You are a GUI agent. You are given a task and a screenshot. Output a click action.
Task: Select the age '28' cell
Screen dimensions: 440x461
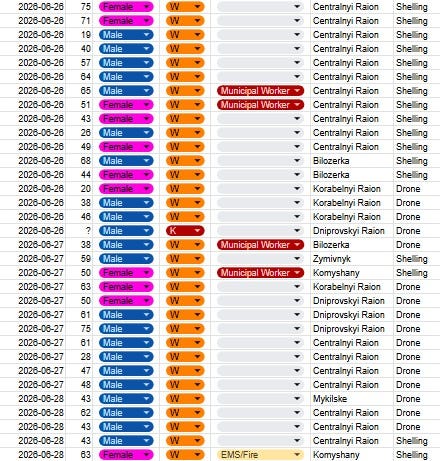(x=79, y=357)
